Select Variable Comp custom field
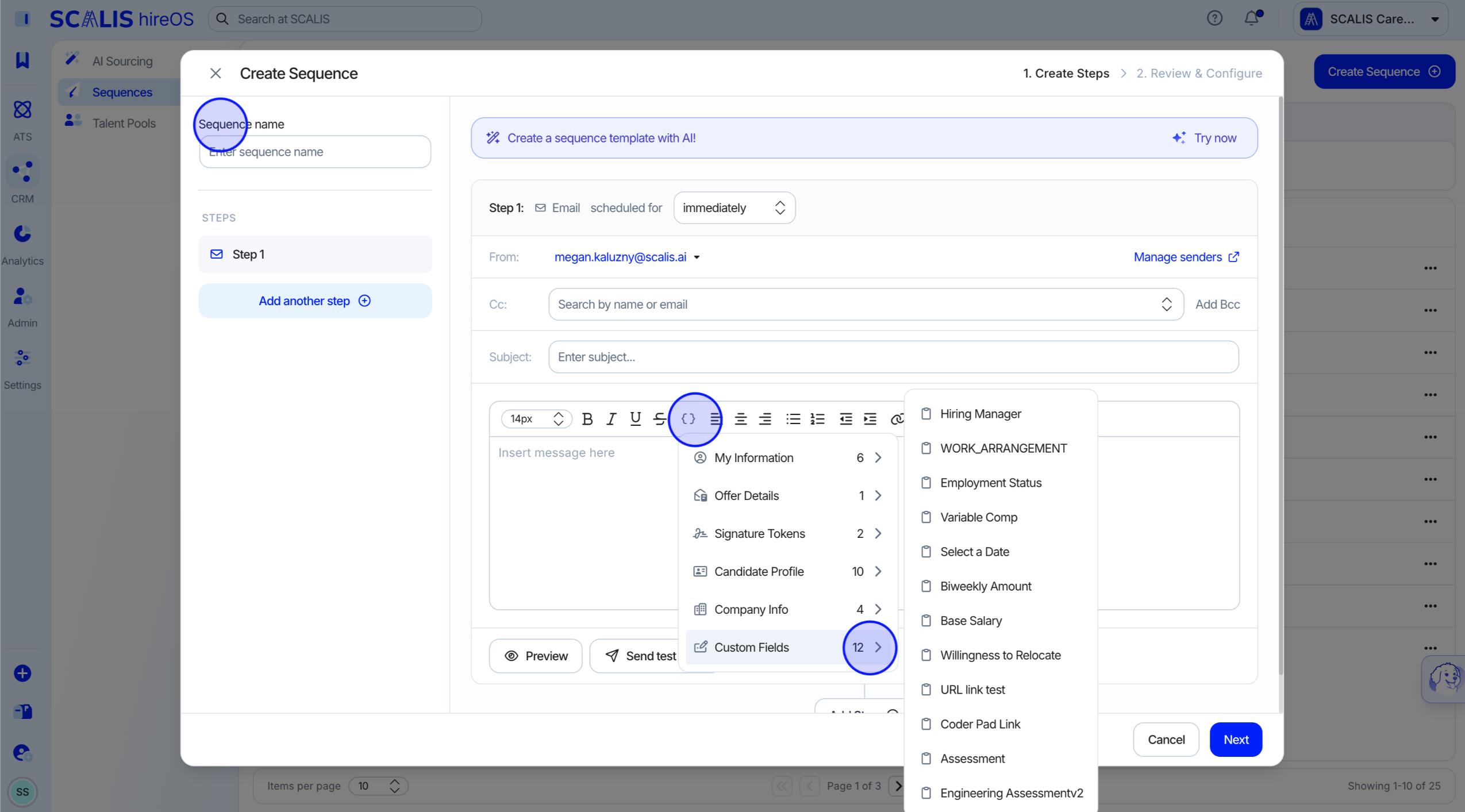 1001,517
